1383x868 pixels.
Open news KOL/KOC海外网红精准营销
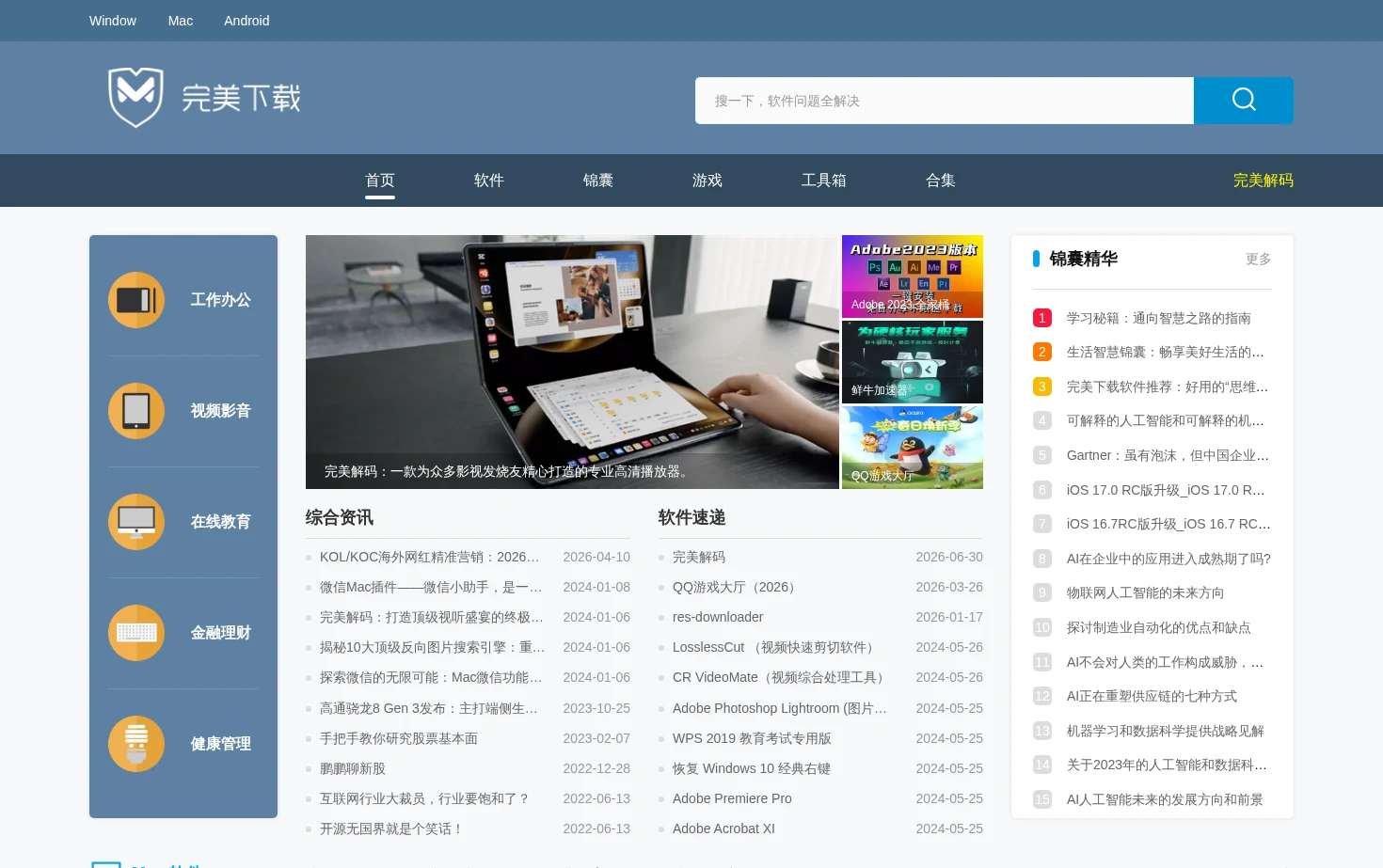point(429,558)
